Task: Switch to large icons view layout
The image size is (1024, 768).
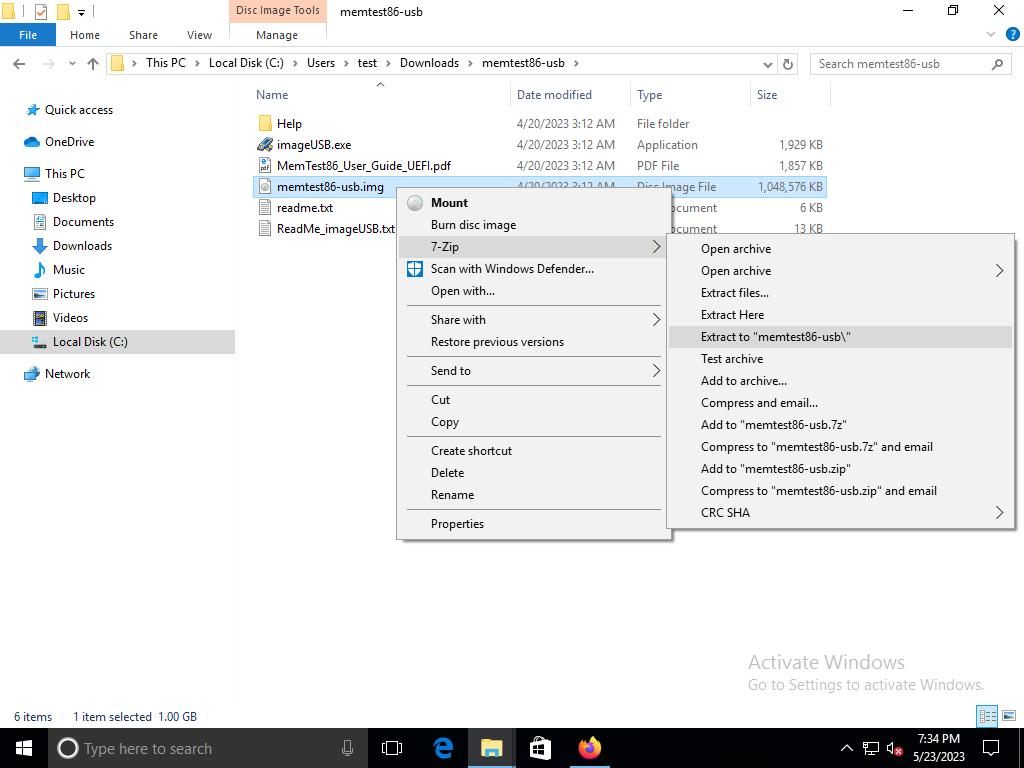Action: pyautogui.click(x=1009, y=716)
